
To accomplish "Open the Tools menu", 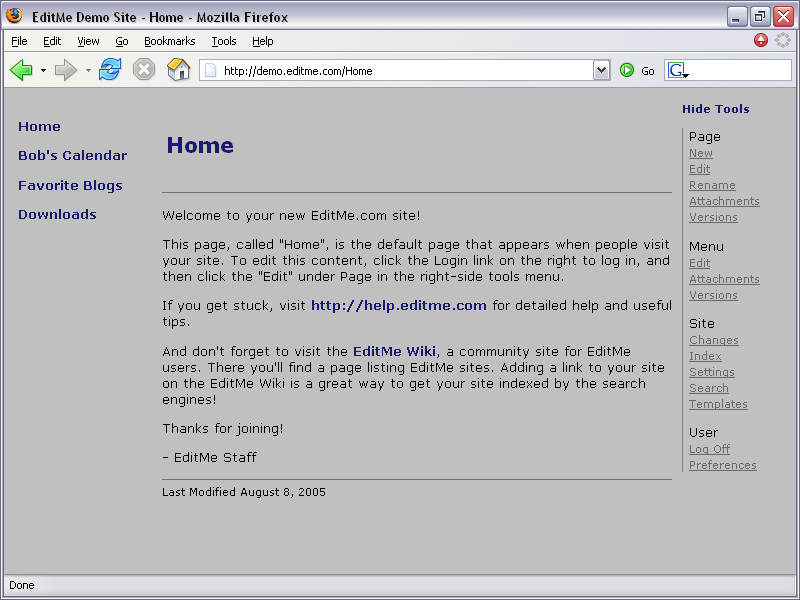I will [224, 41].
